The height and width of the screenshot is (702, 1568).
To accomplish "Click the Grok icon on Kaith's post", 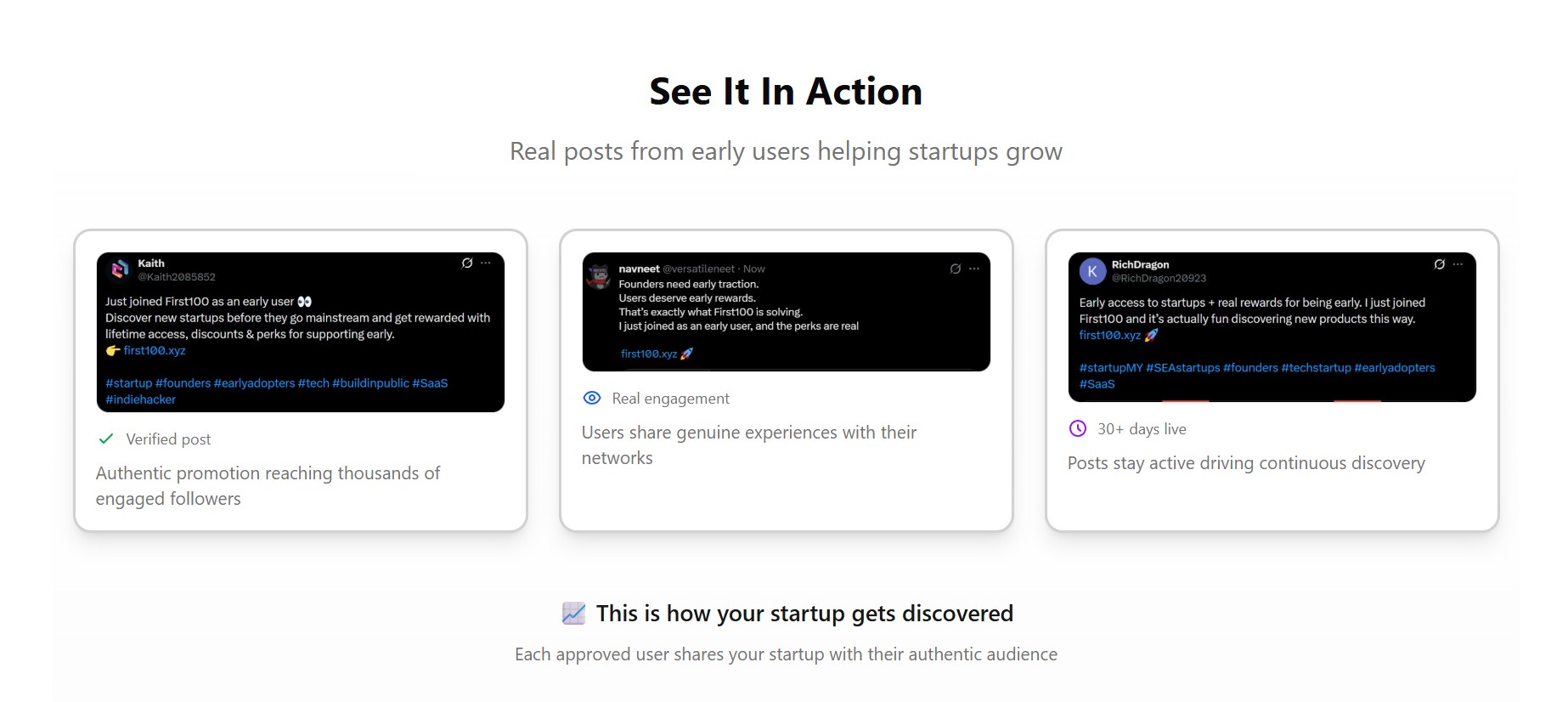I will (467, 263).
